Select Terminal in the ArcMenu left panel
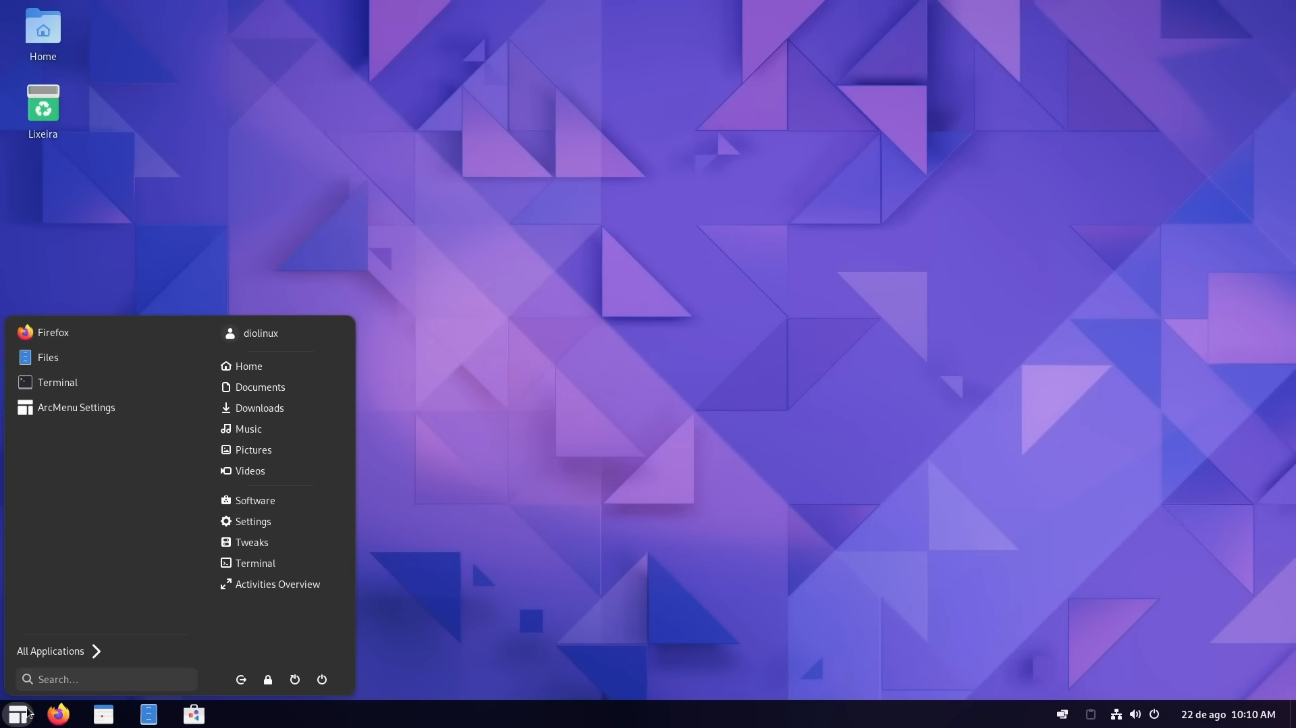The height and width of the screenshot is (728, 1296). pyautogui.click(x=56, y=382)
